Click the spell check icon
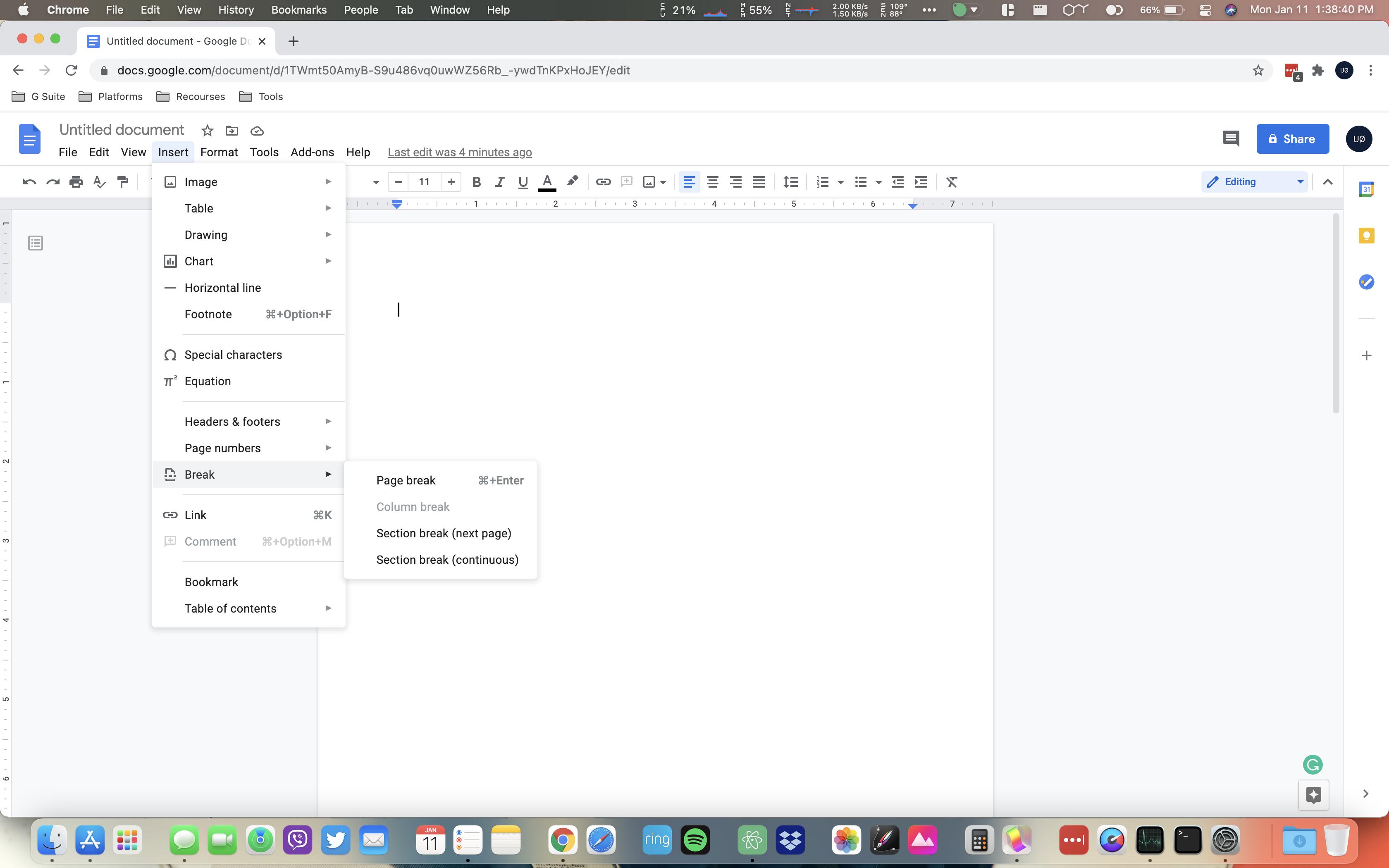The height and width of the screenshot is (868, 1389). [x=99, y=182]
